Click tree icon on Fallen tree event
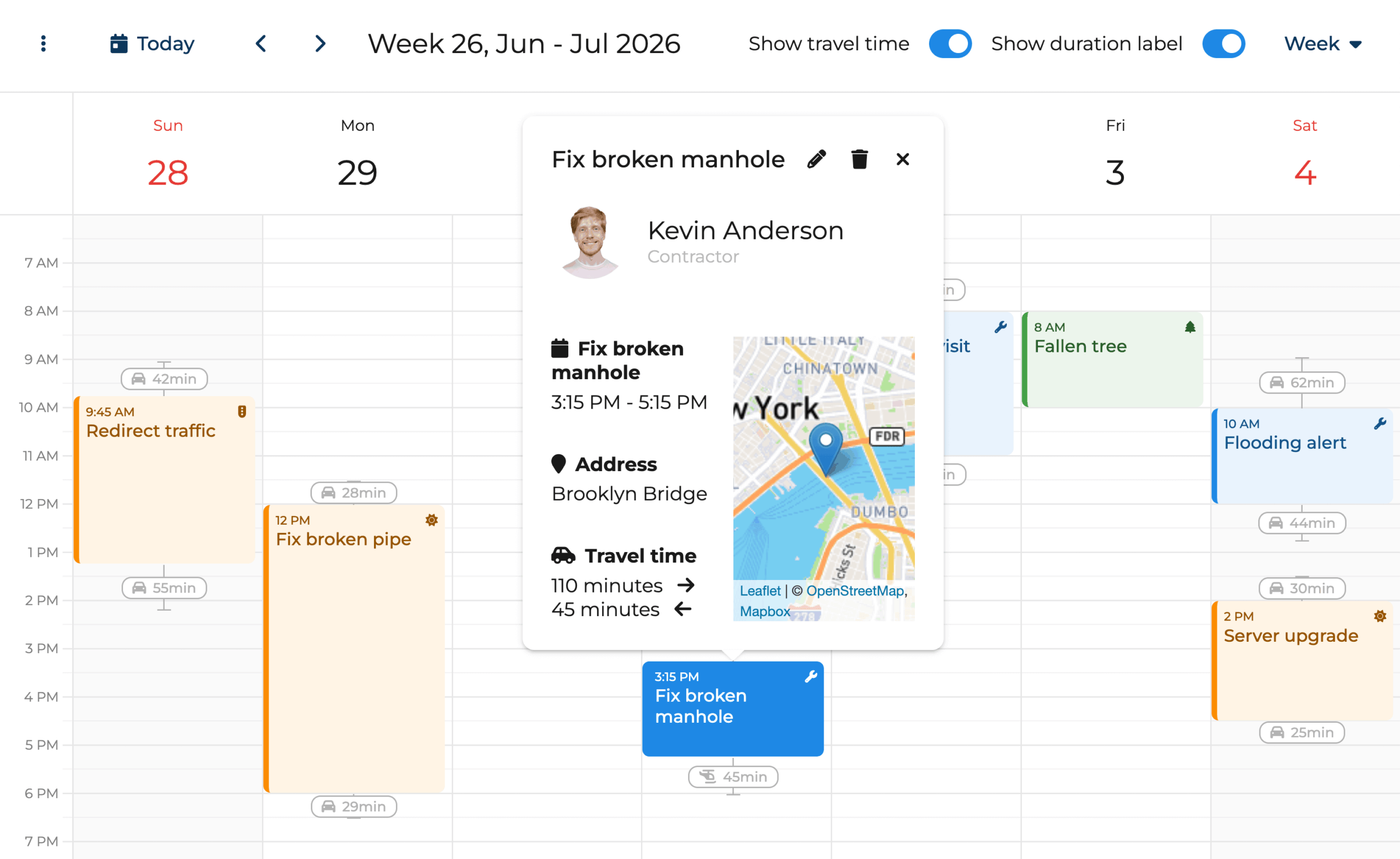This screenshot has height=859, width=1400. (x=1190, y=327)
